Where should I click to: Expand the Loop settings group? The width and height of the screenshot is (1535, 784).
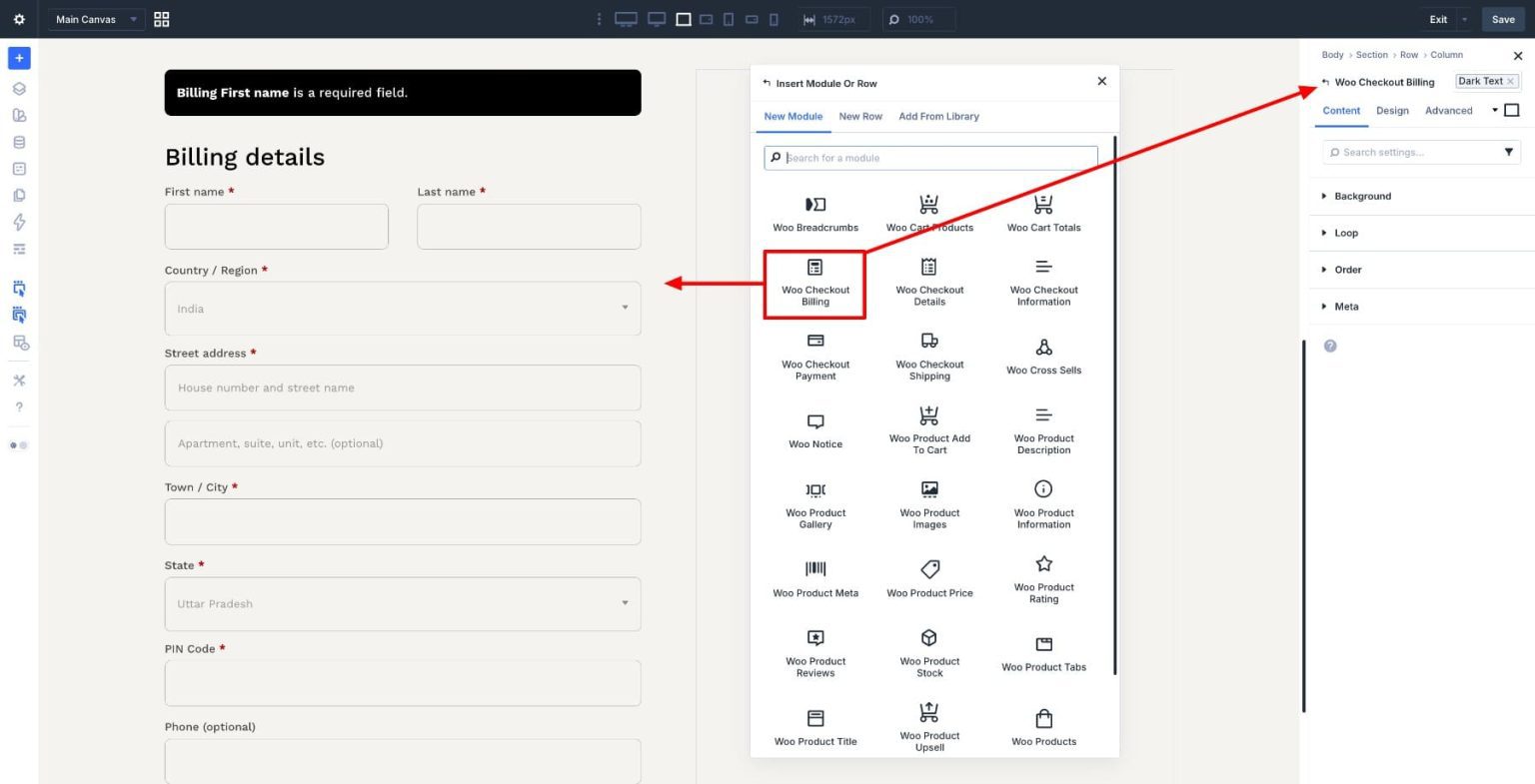(x=1421, y=233)
